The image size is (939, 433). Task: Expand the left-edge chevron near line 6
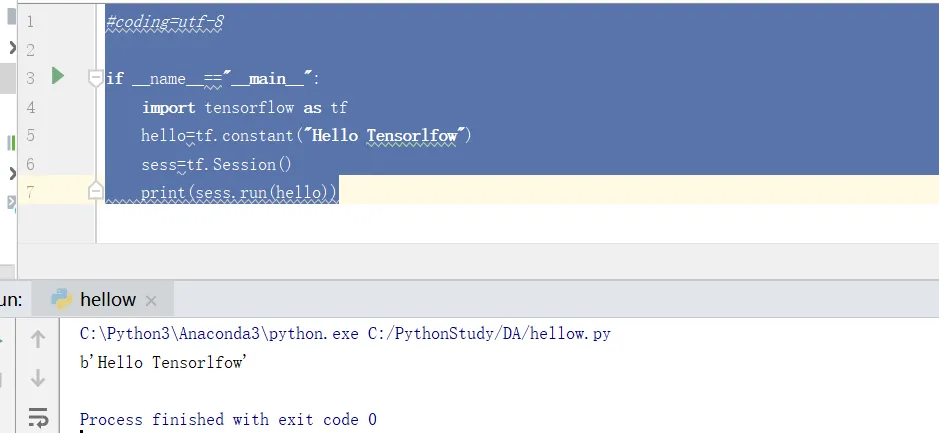click(x=12, y=174)
